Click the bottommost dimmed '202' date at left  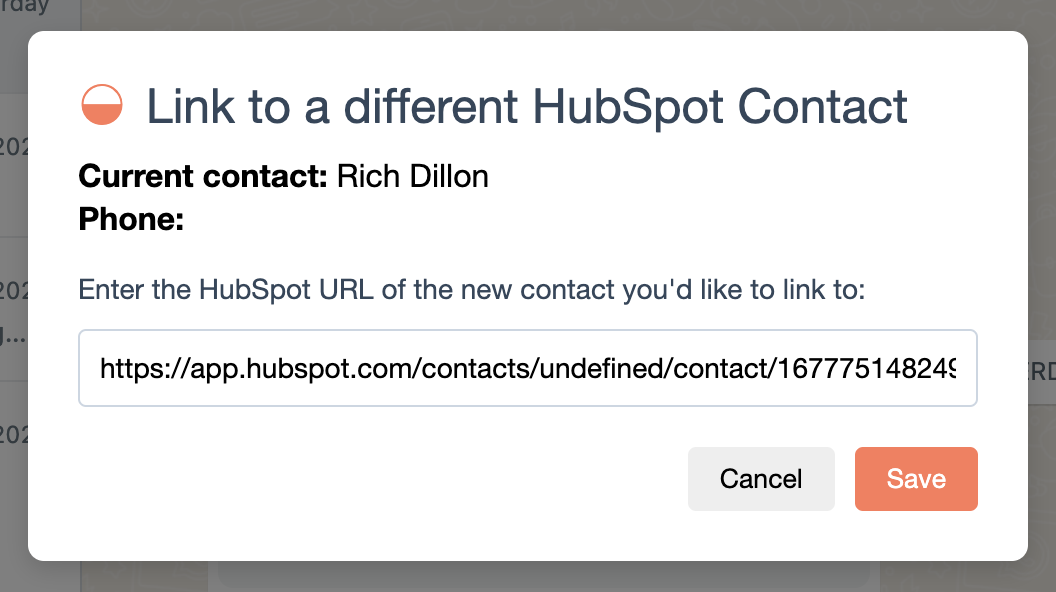point(13,434)
